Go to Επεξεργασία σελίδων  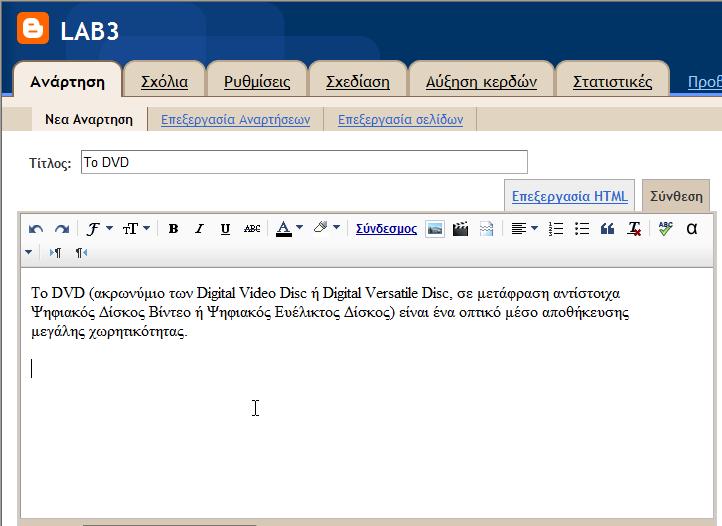tap(400, 120)
